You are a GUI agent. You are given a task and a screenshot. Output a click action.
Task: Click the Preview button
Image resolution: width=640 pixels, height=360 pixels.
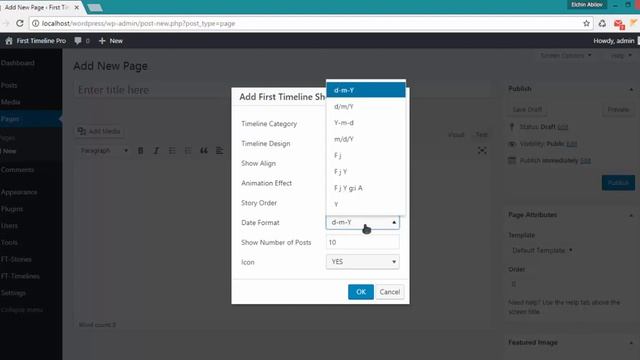(x=618, y=109)
